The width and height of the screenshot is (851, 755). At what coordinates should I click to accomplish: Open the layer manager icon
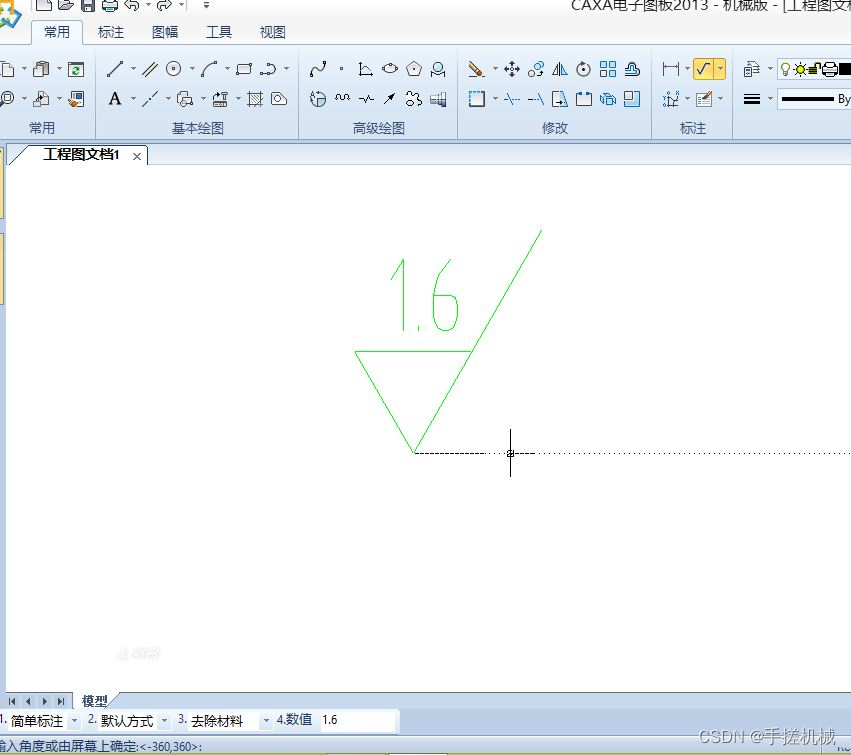point(751,69)
